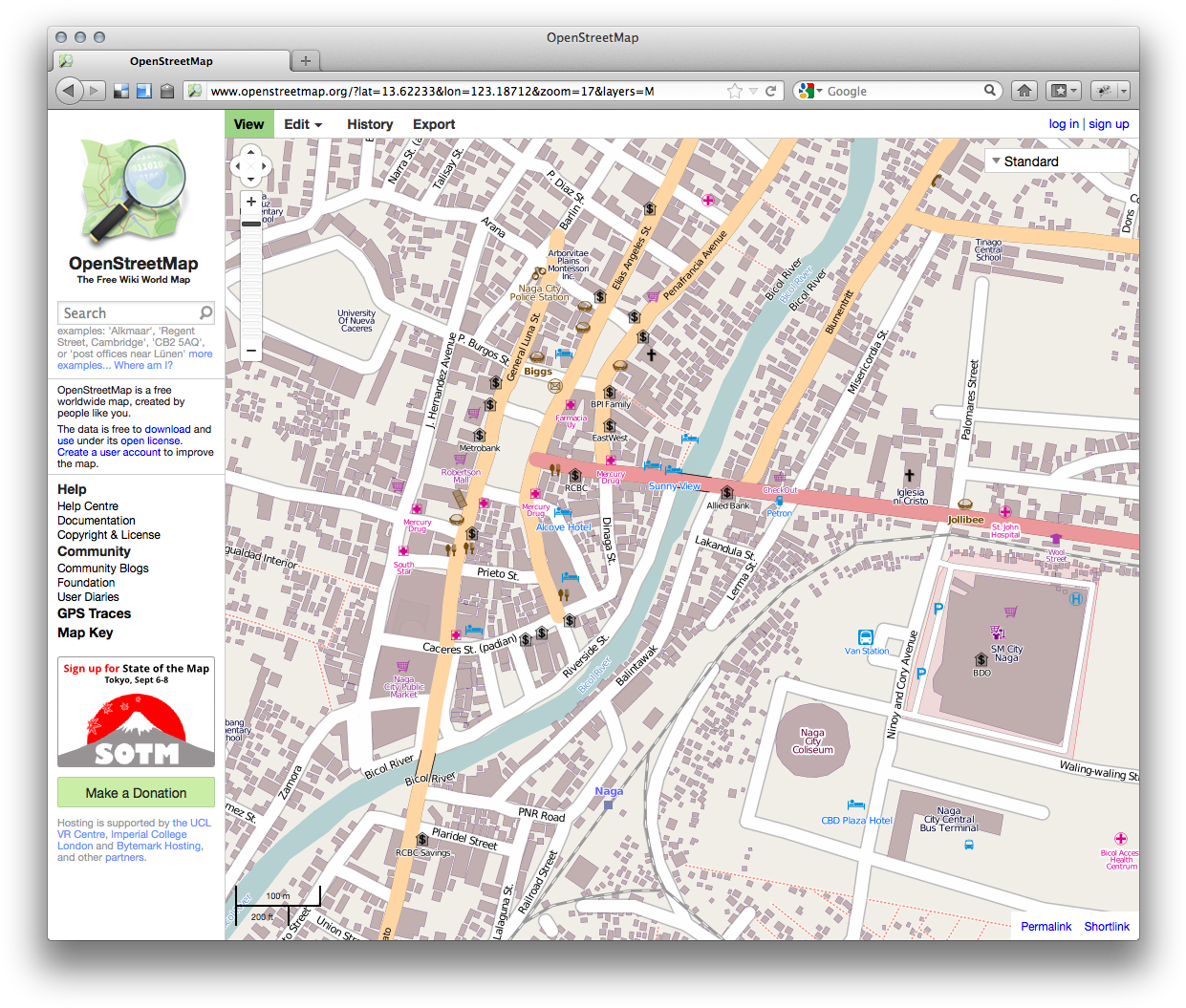Bookmark page with the star in URL bar

pos(734,91)
